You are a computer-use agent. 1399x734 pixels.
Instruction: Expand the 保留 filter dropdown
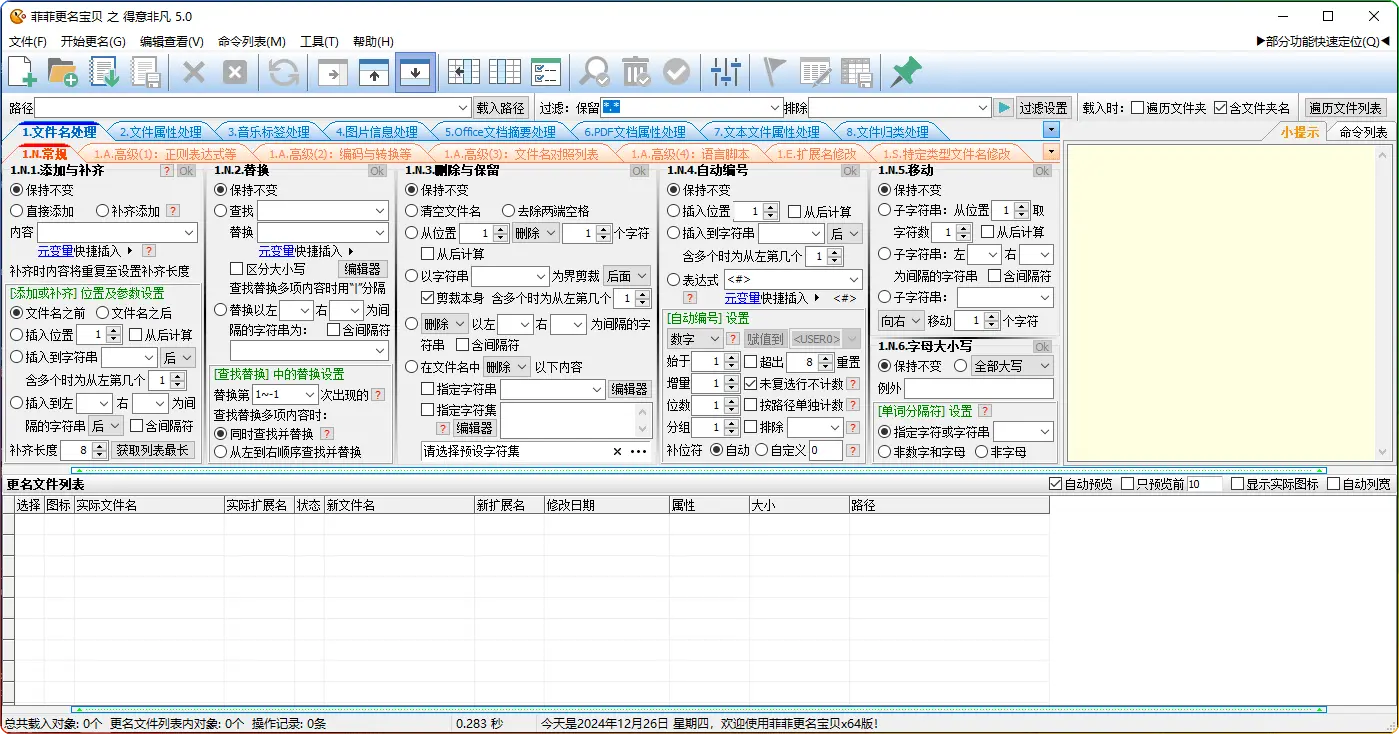[775, 108]
